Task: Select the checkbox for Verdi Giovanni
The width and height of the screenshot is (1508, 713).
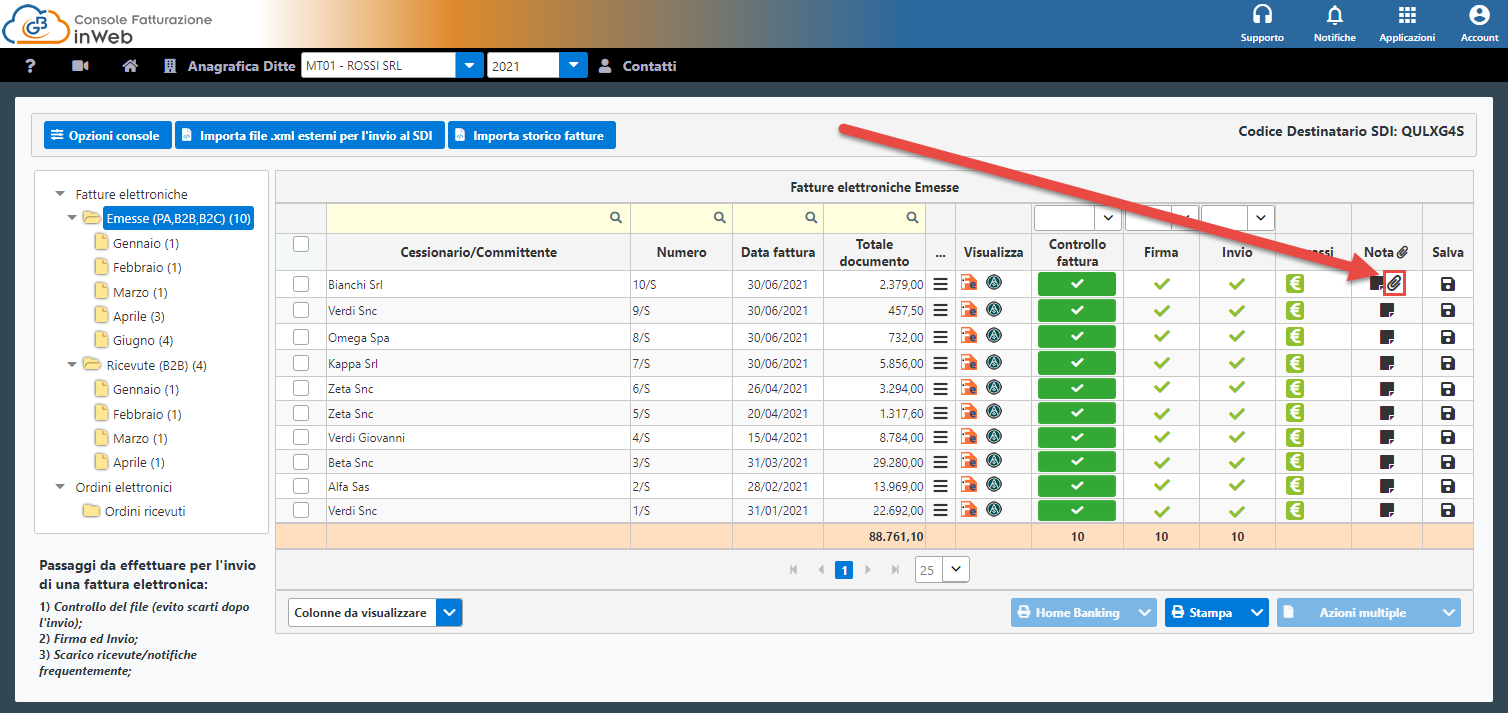Action: [301, 437]
